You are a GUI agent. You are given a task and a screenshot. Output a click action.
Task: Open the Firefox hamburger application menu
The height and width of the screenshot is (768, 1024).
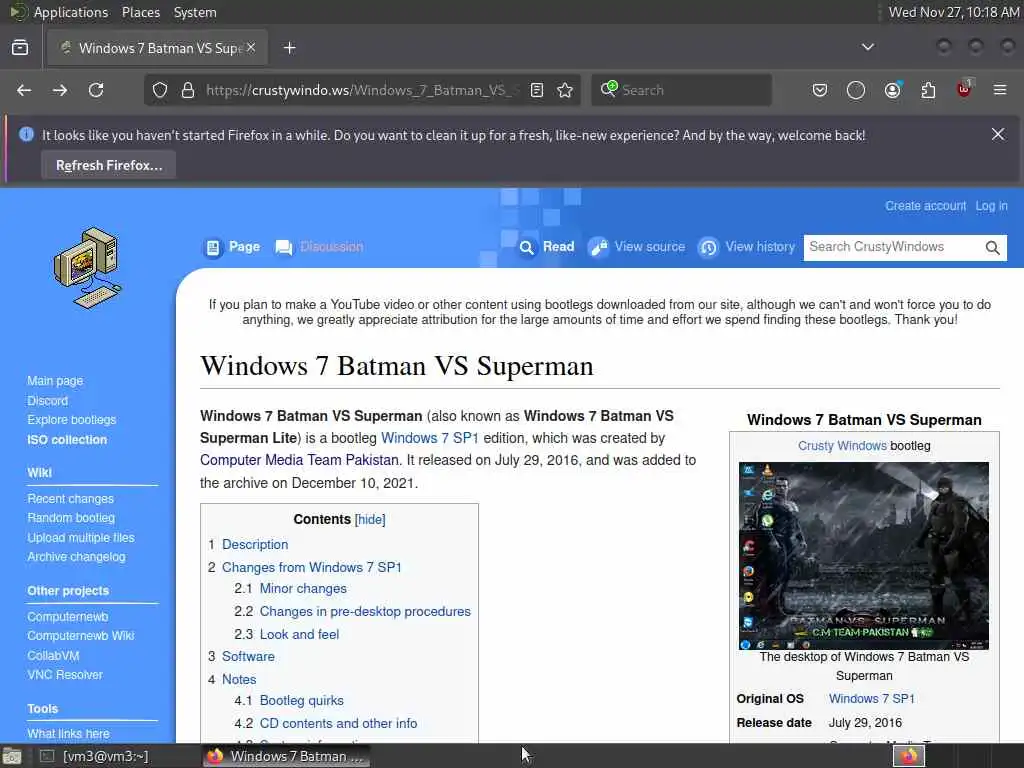[x=1000, y=90]
